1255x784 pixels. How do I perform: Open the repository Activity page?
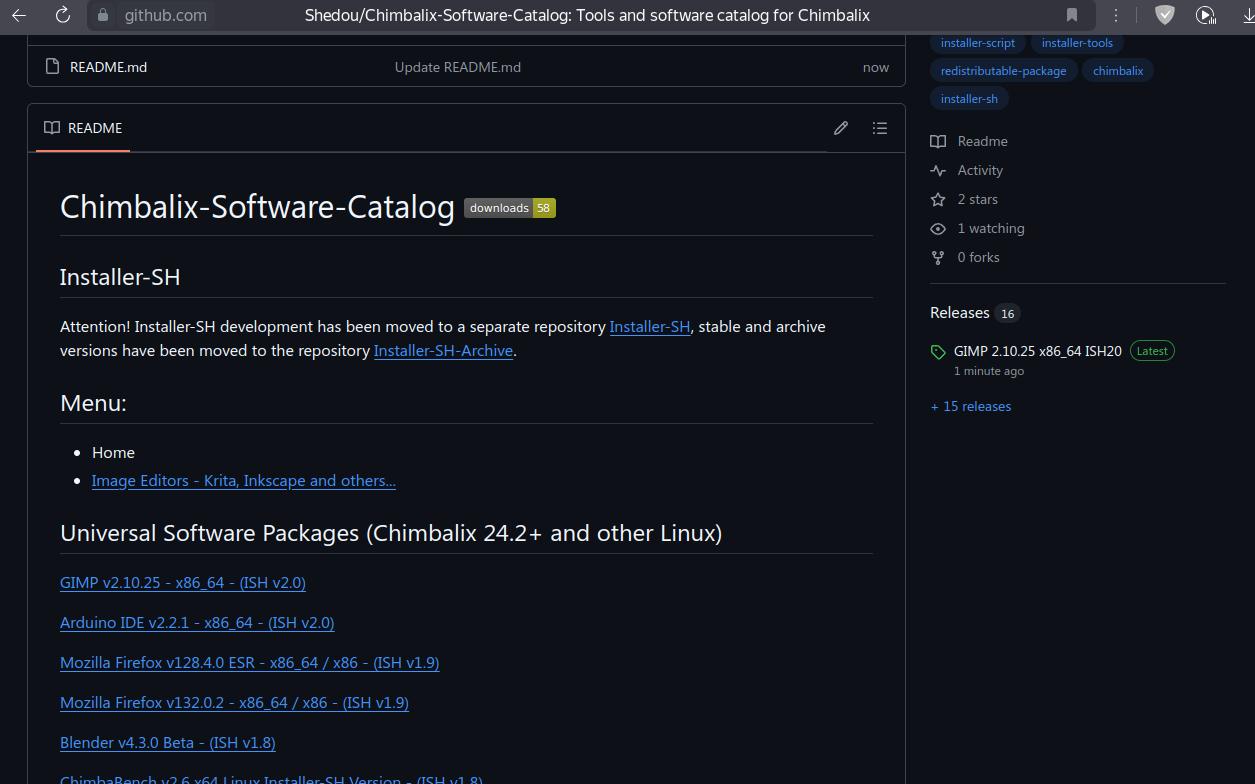(x=979, y=171)
